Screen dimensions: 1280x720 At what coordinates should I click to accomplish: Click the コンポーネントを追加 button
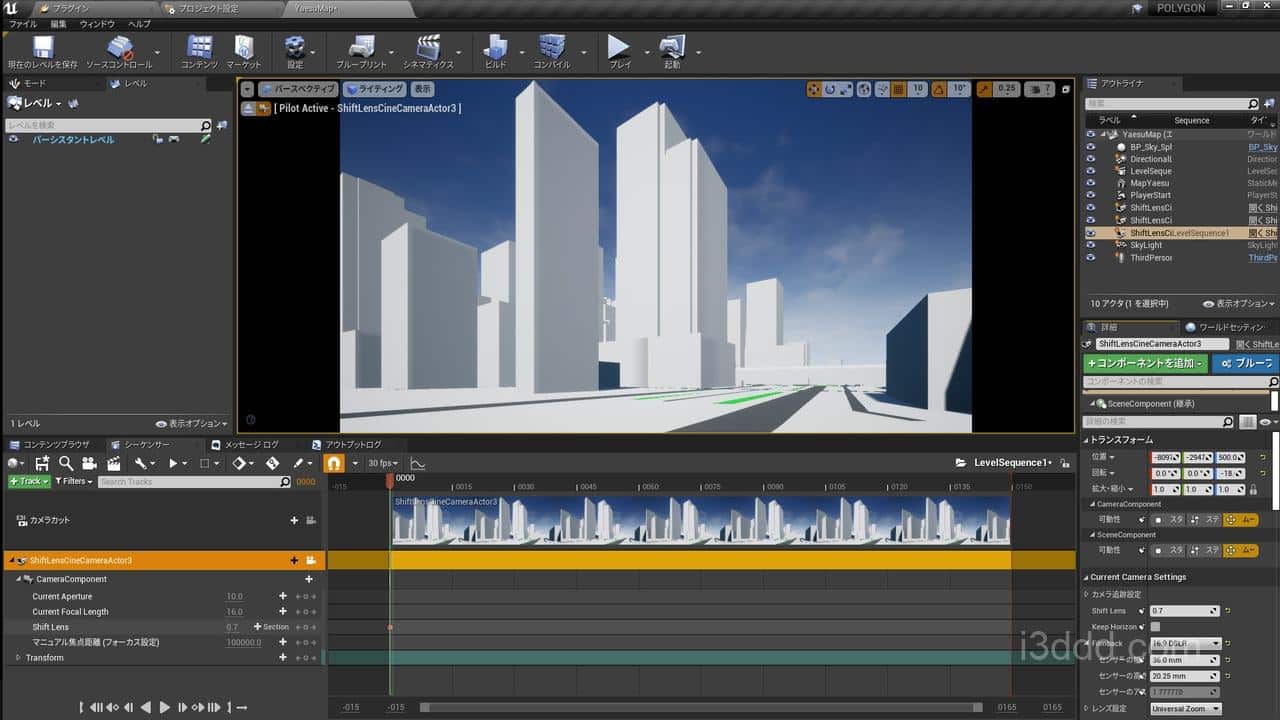(x=1146, y=363)
